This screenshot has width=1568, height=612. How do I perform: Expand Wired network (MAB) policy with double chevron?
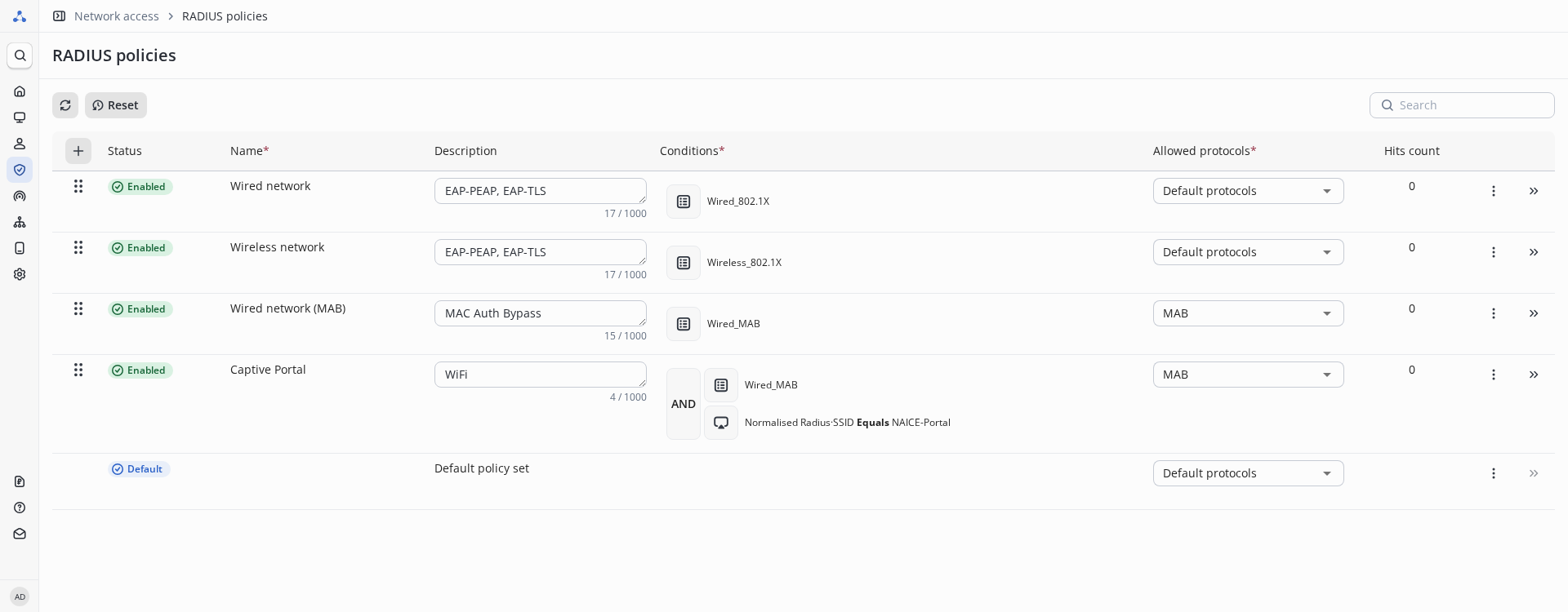pyautogui.click(x=1533, y=313)
